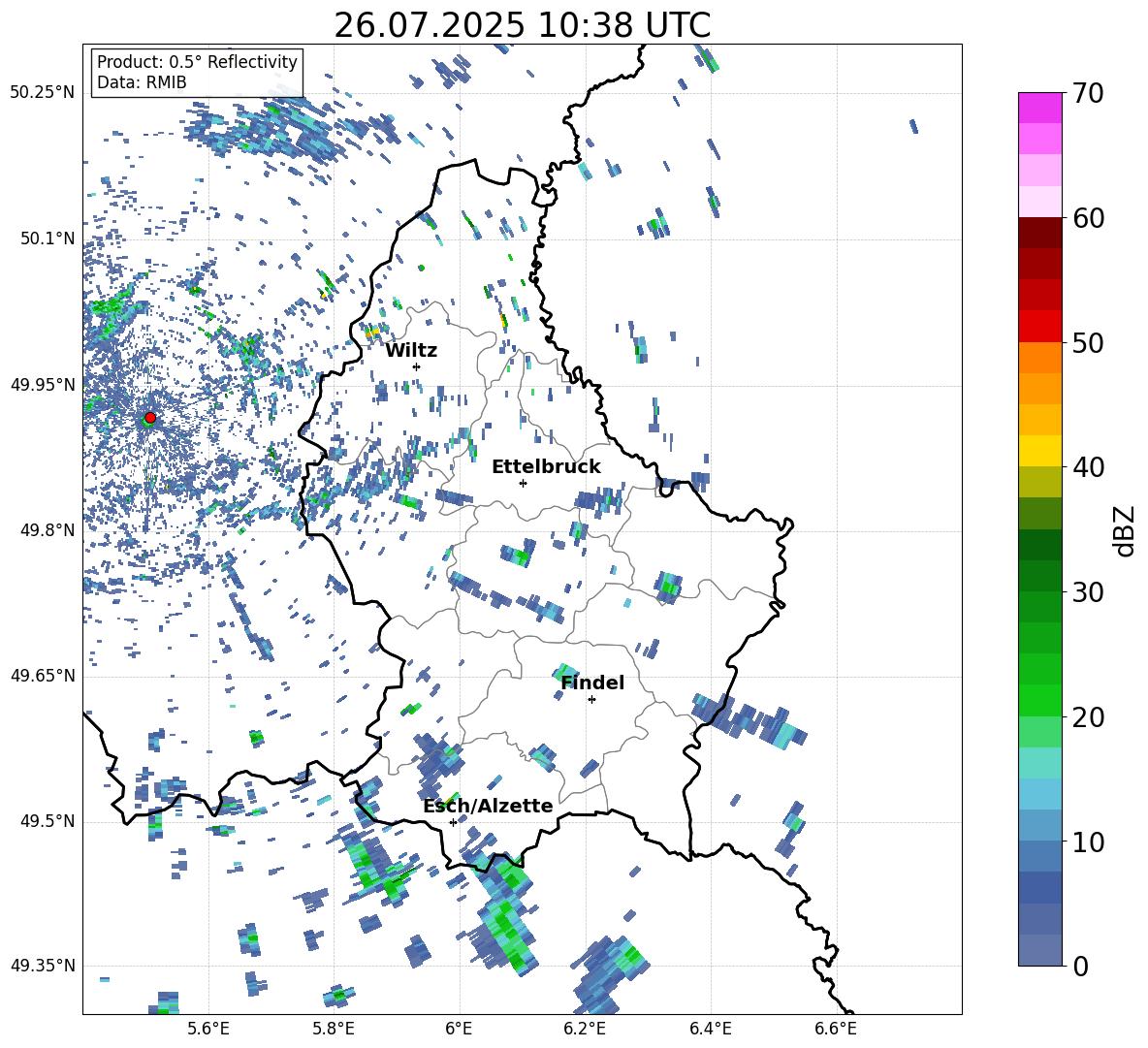
Task: Click the yellow band at 40 dBZ
Action: click(1039, 451)
